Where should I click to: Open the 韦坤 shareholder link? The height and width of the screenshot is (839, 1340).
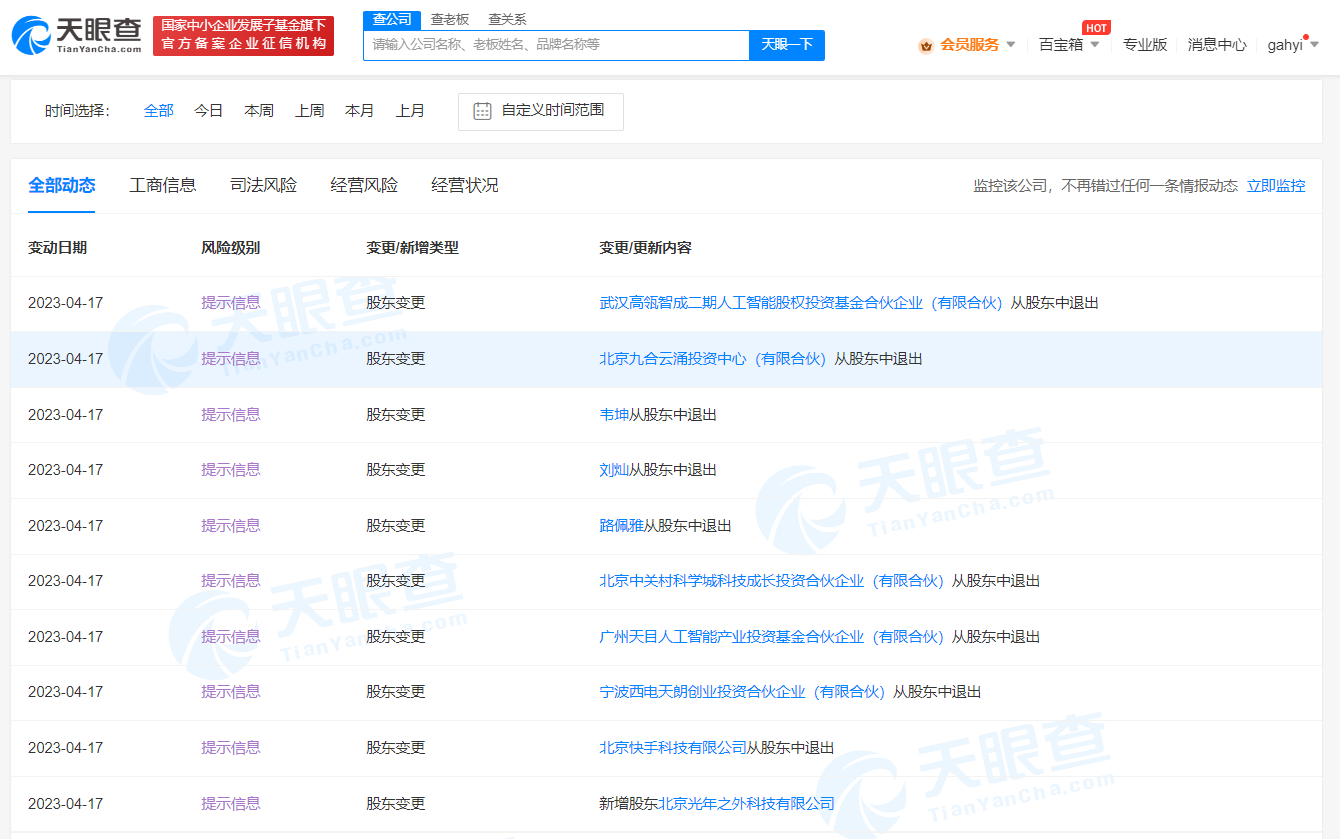[x=614, y=415]
